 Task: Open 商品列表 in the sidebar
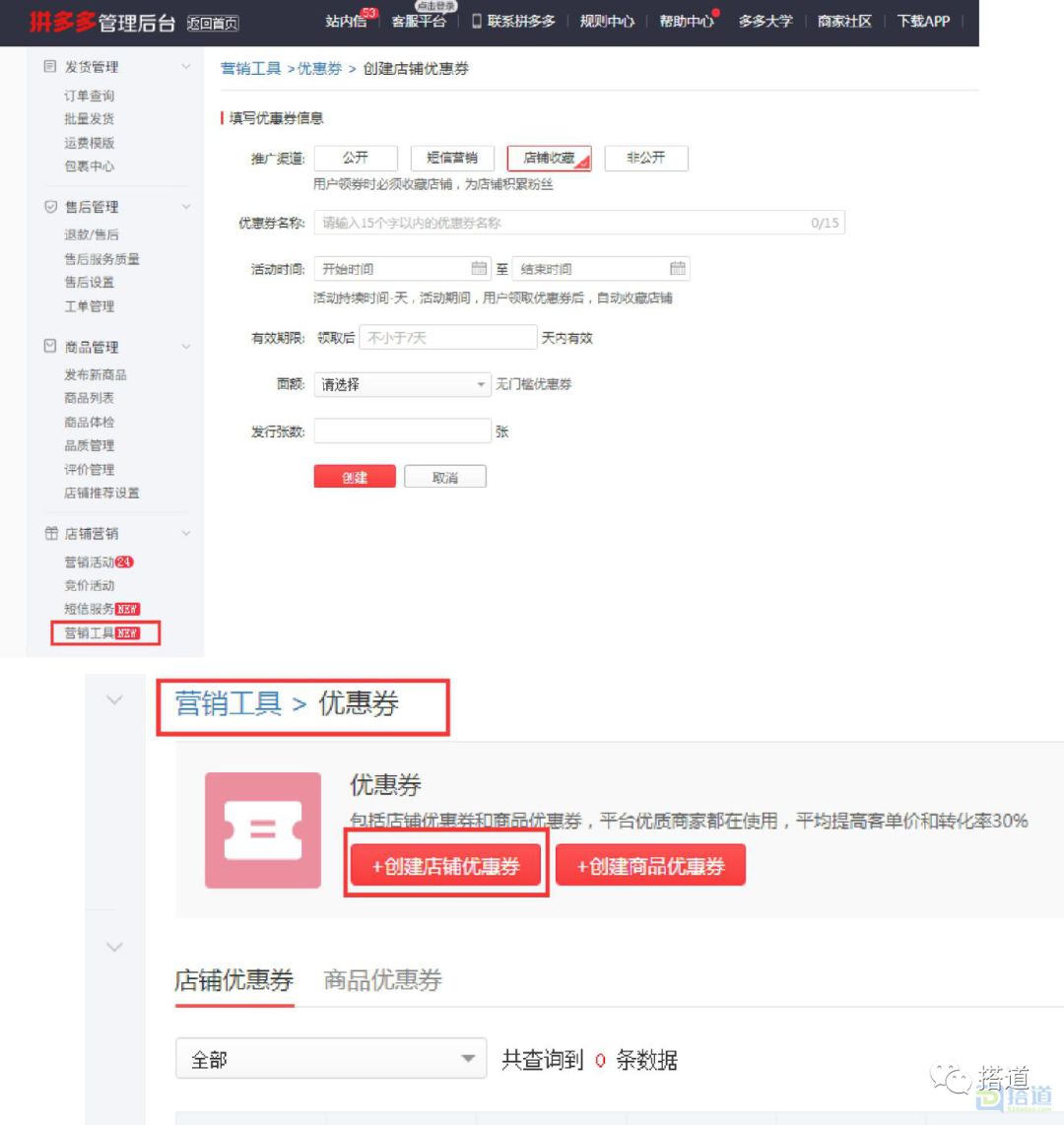click(x=89, y=397)
